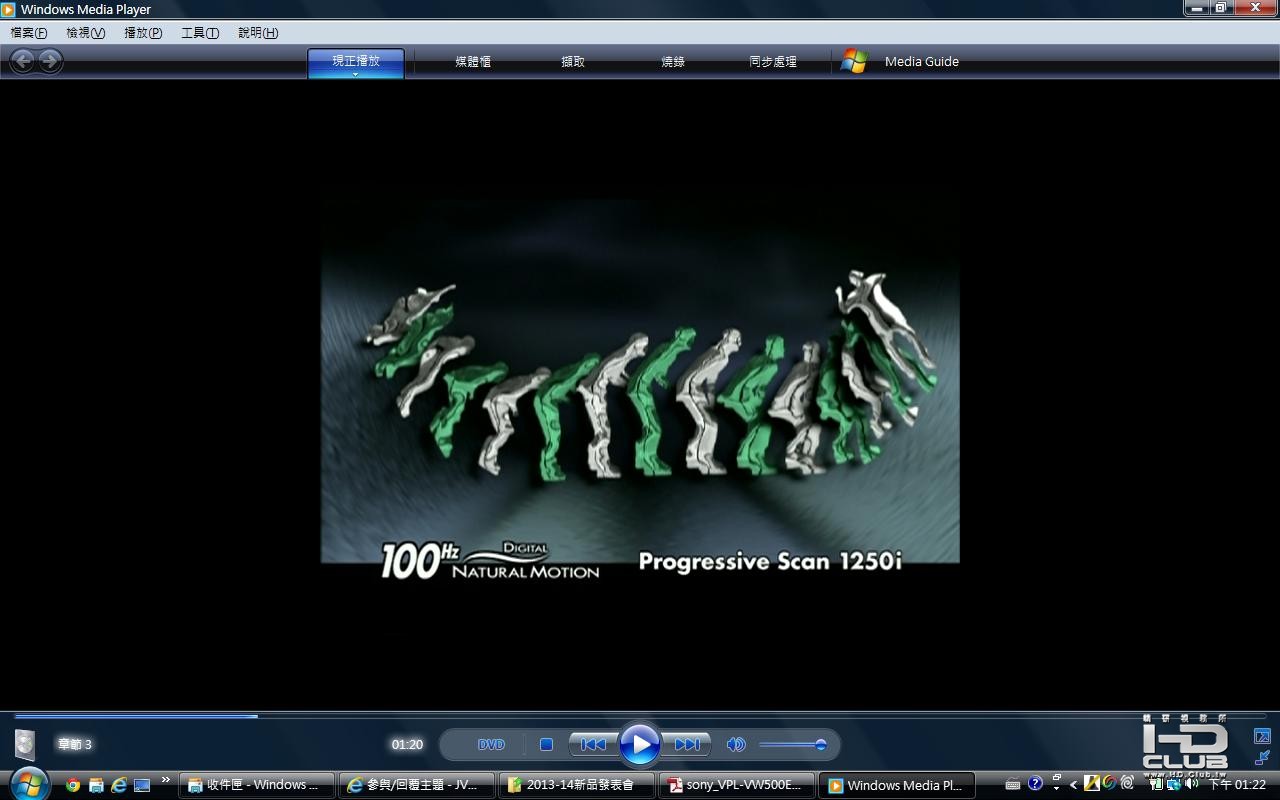Image resolution: width=1280 pixels, height=800 pixels.
Task: Launch the mail icon in quick launch
Action: click(x=96, y=785)
